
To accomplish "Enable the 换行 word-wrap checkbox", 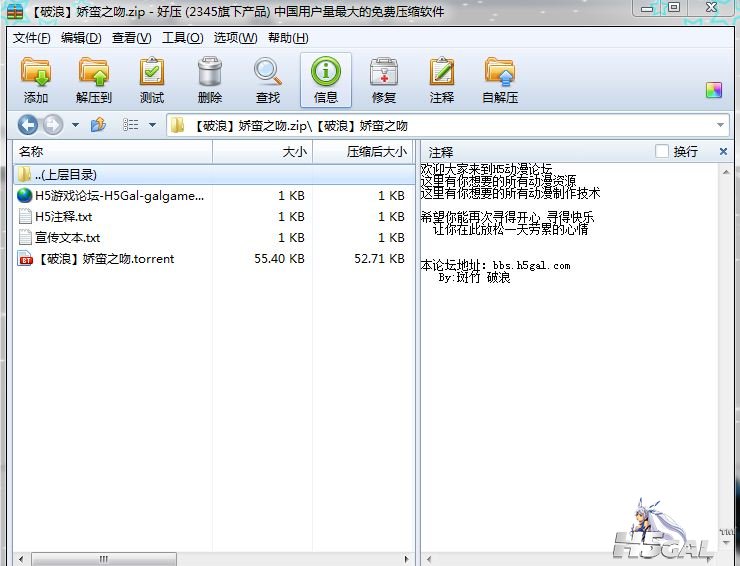I will (662, 151).
